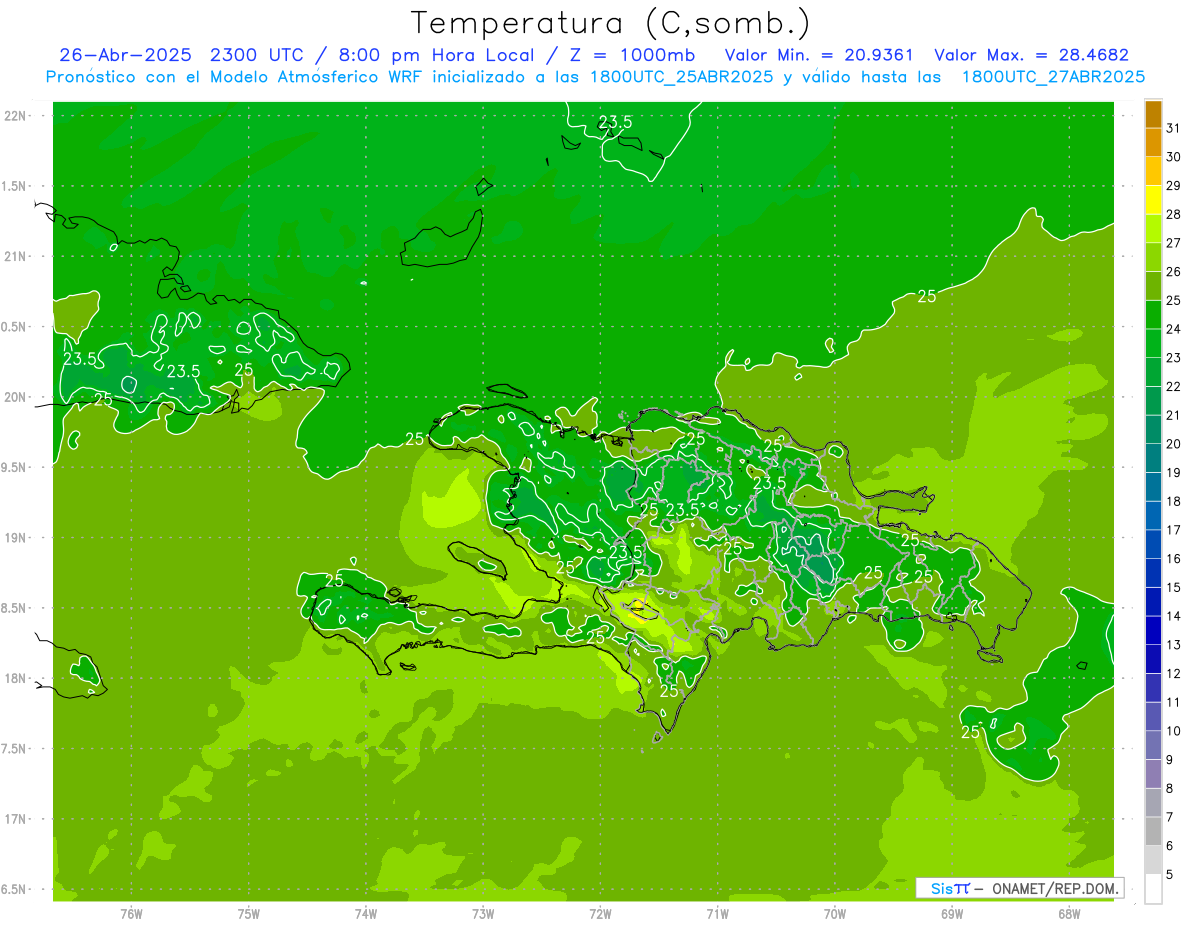Screen dimensions: 1200x927
Task: Click the '8.5N' latitude axis label
Action: (15, 608)
